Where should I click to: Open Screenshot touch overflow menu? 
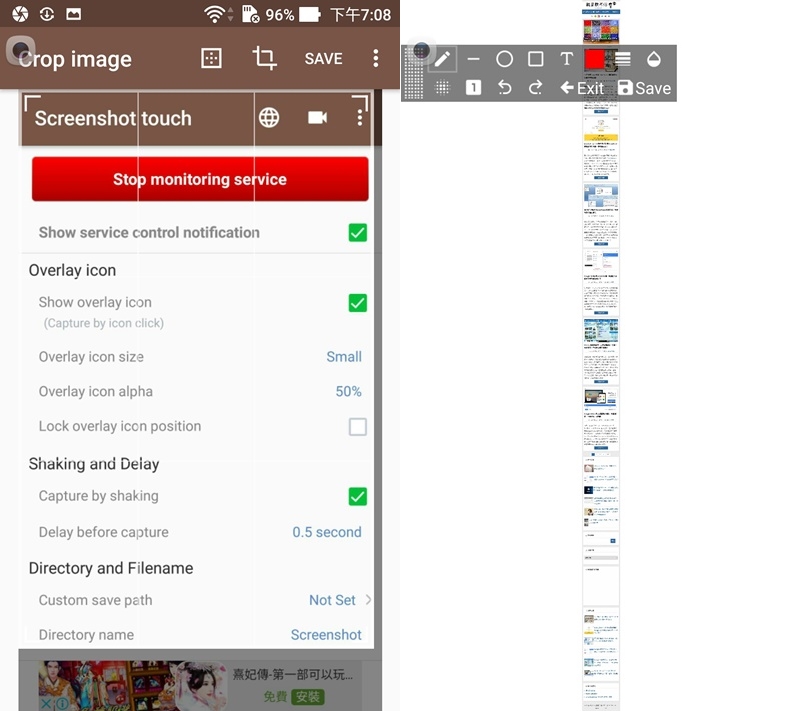(360, 118)
